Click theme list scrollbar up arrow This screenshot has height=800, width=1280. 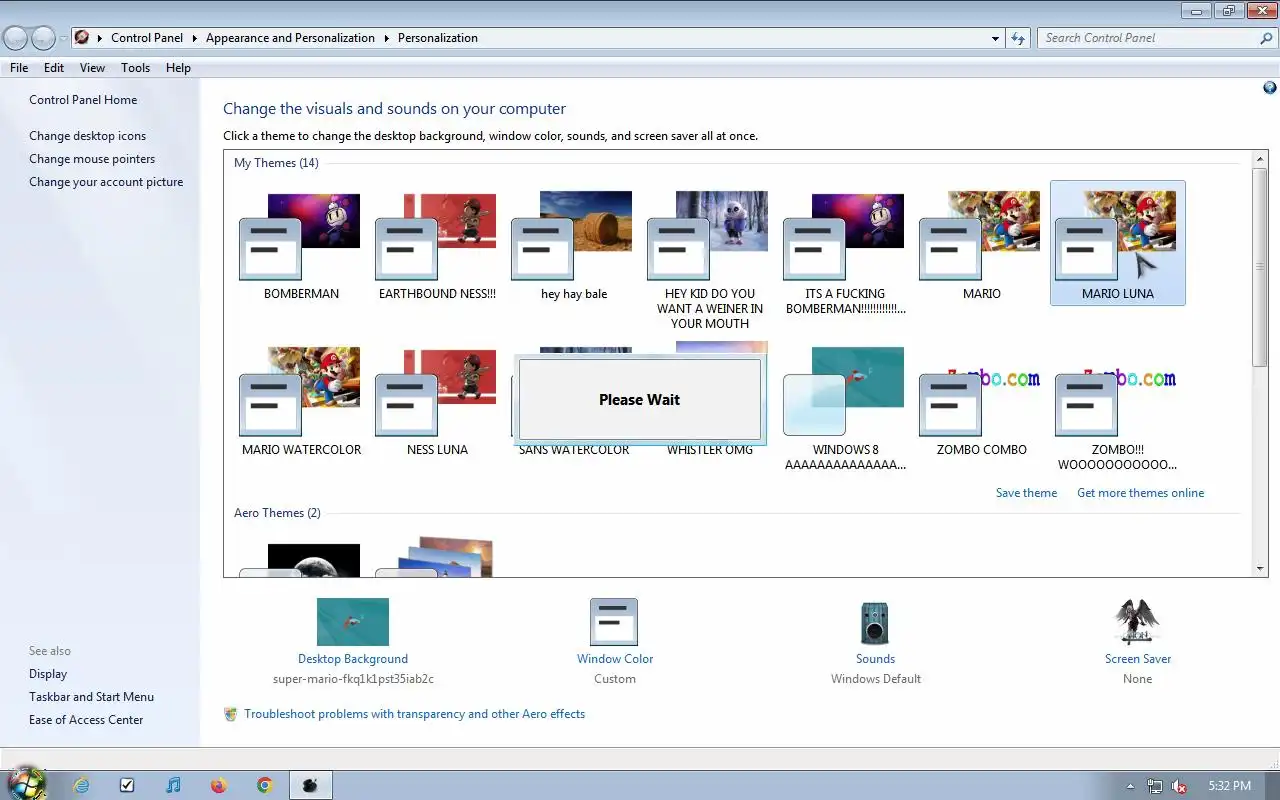(1260, 160)
